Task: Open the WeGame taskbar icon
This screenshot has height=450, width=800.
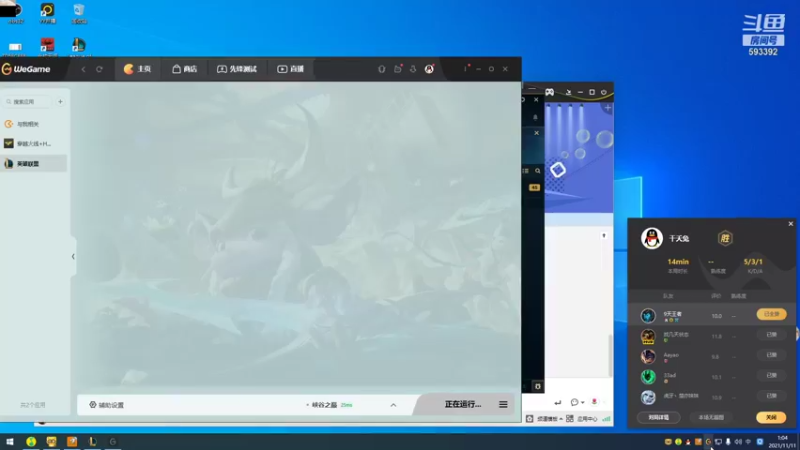Action: tap(113, 442)
